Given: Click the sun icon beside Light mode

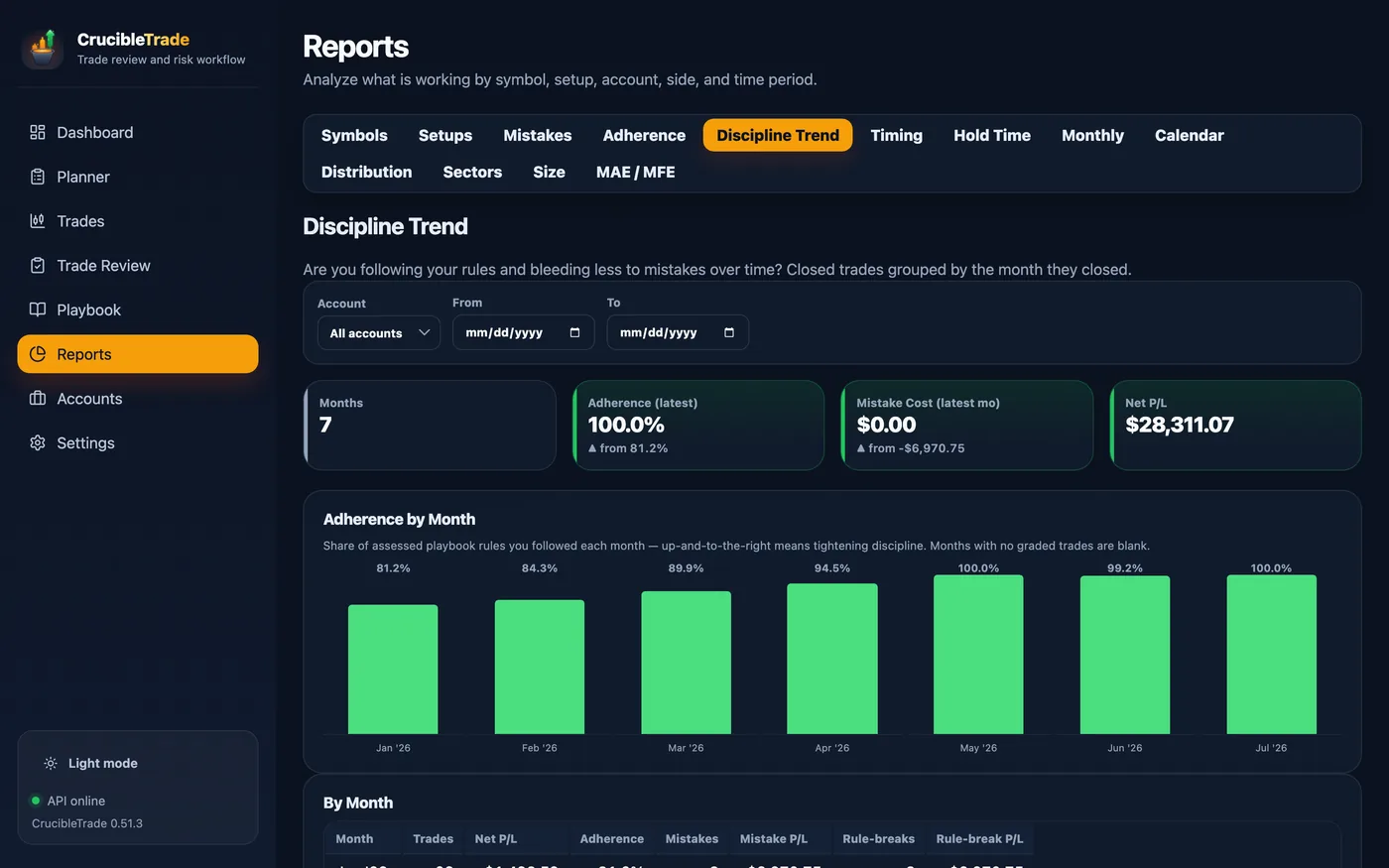Looking at the screenshot, I should [x=51, y=764].
